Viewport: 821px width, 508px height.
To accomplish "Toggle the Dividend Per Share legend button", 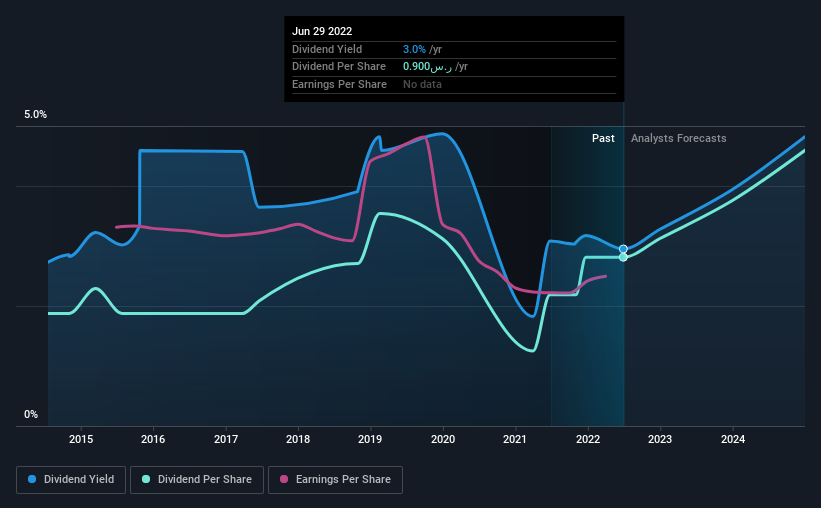I will pyautogui.click(x=197, y=480).
